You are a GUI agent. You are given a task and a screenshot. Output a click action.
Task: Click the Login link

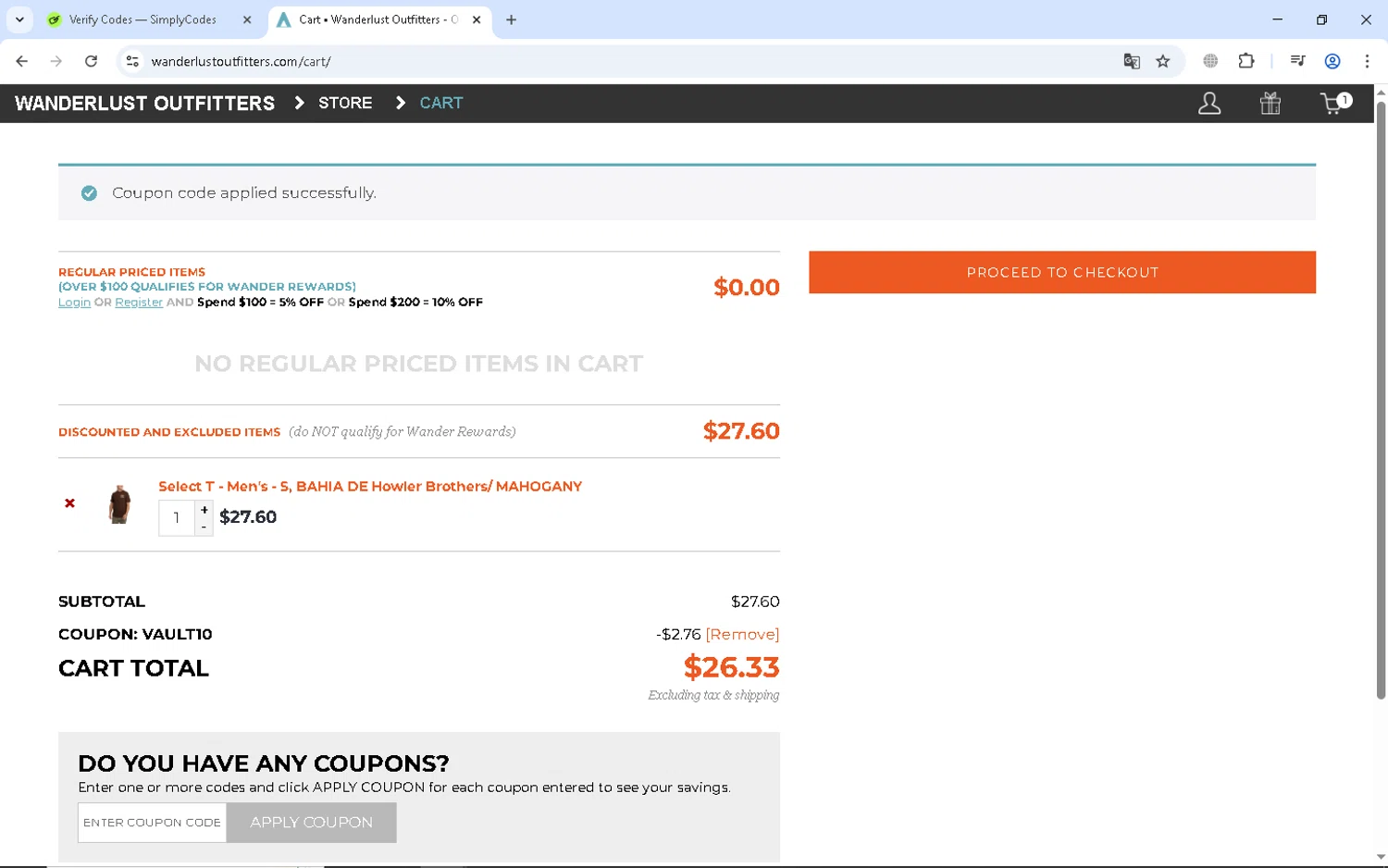tap(74, 303)
